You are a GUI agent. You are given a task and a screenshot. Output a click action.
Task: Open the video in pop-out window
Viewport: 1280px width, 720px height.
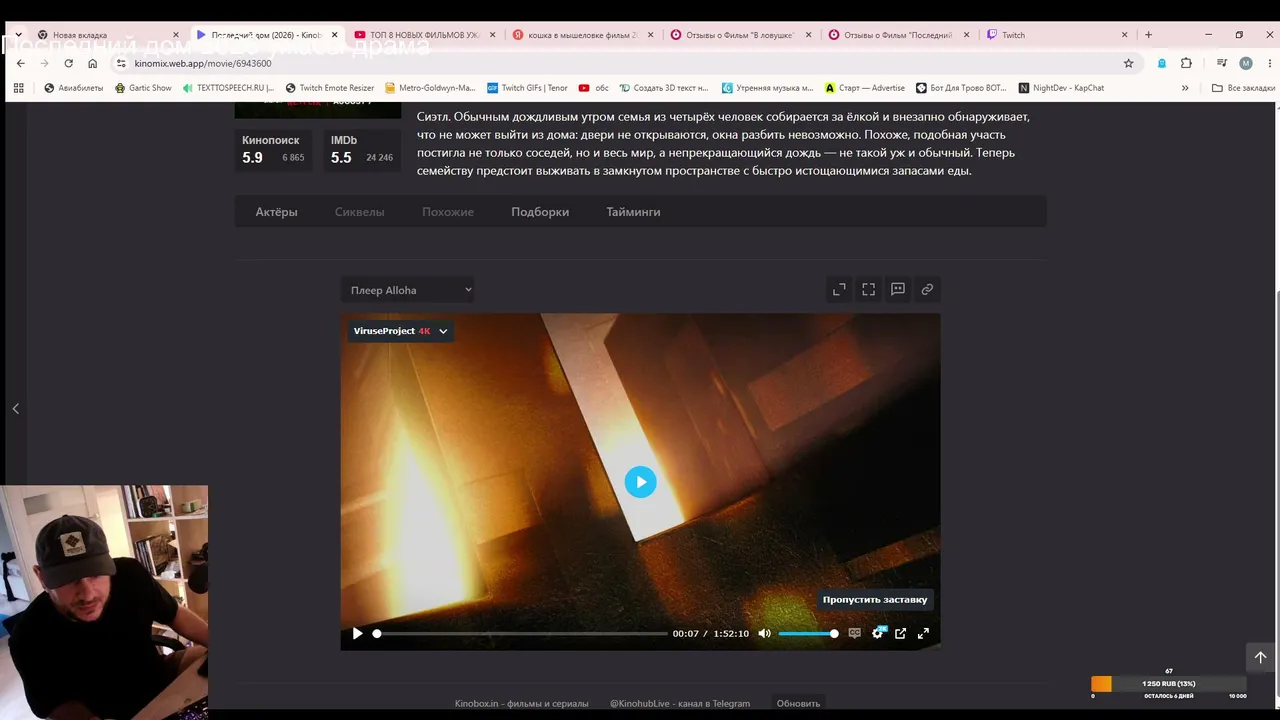point(900,633)
